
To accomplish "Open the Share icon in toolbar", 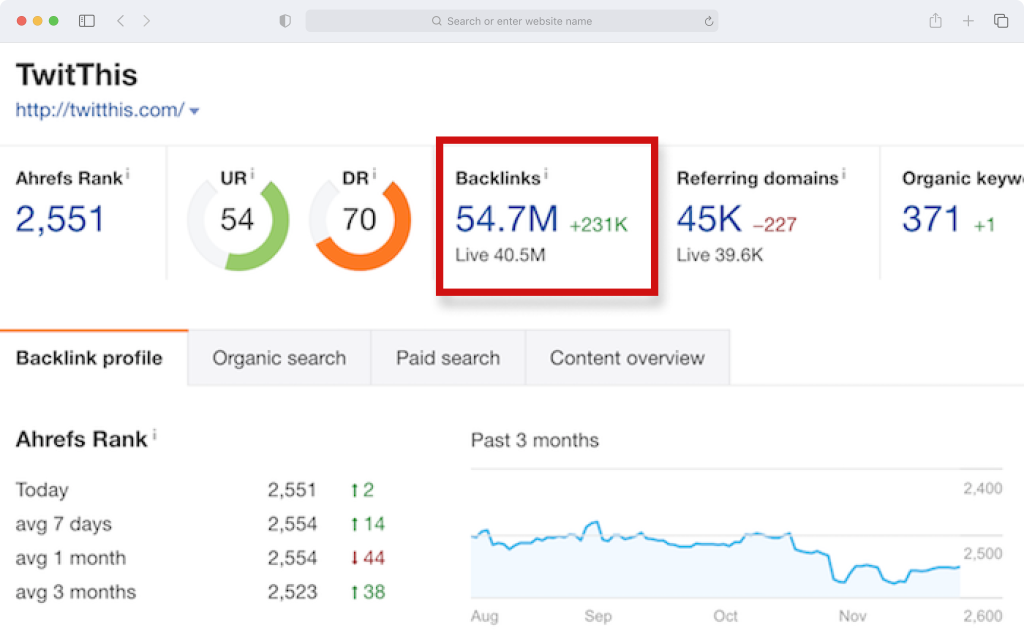I will (935, 21).
